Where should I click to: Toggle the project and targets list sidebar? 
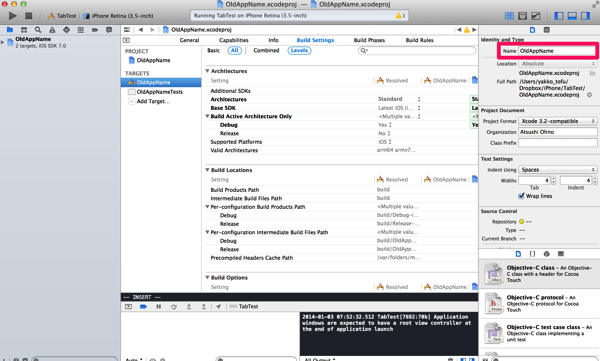coord(126,40)
